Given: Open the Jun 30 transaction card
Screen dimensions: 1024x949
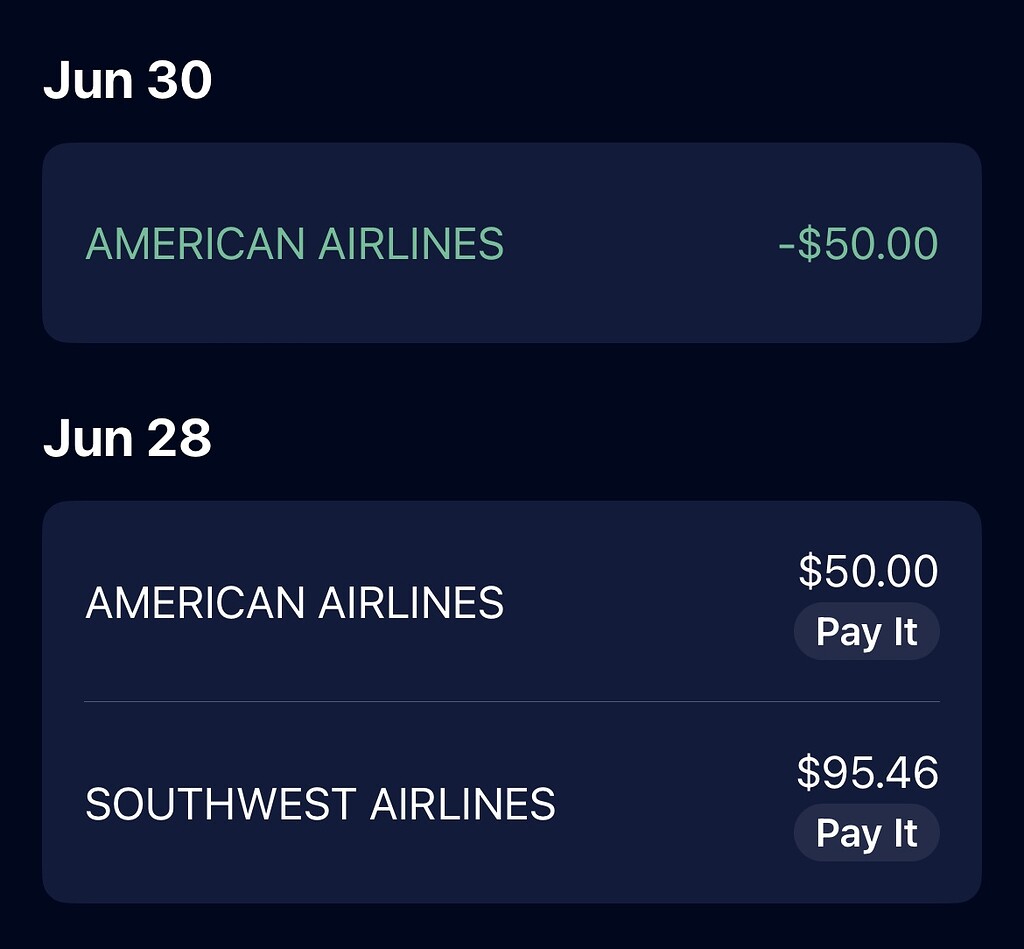Looking at the screenshot, I should (x=512, y=242).
